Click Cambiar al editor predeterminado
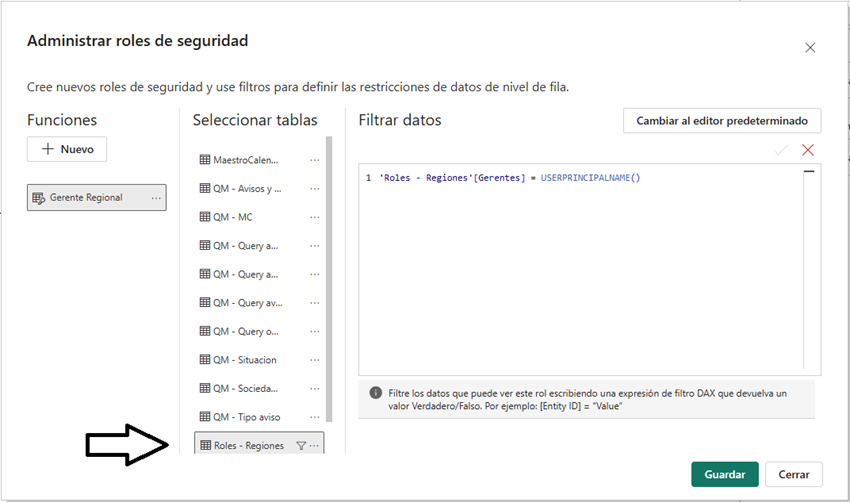This screenshot has height=503, width=850. [x=721, y=121]
